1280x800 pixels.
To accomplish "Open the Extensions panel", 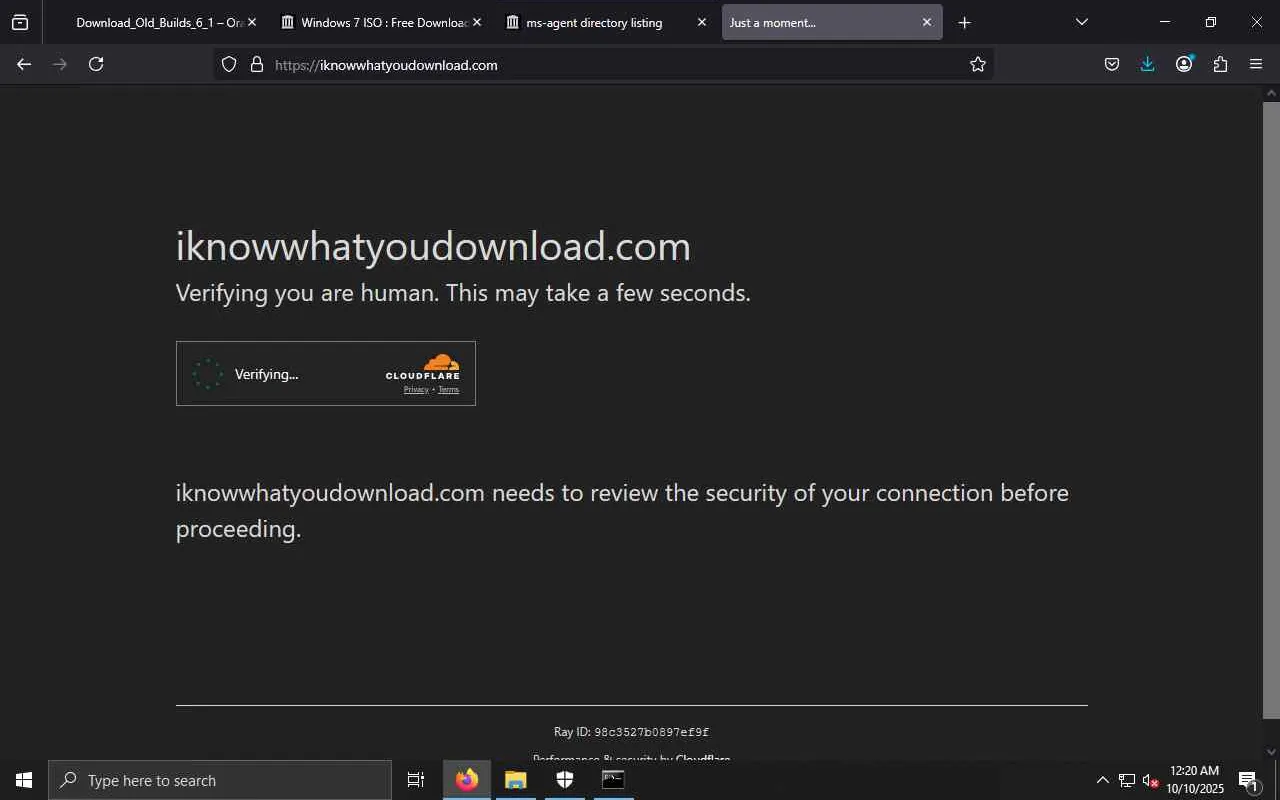I will [1220, 64].
